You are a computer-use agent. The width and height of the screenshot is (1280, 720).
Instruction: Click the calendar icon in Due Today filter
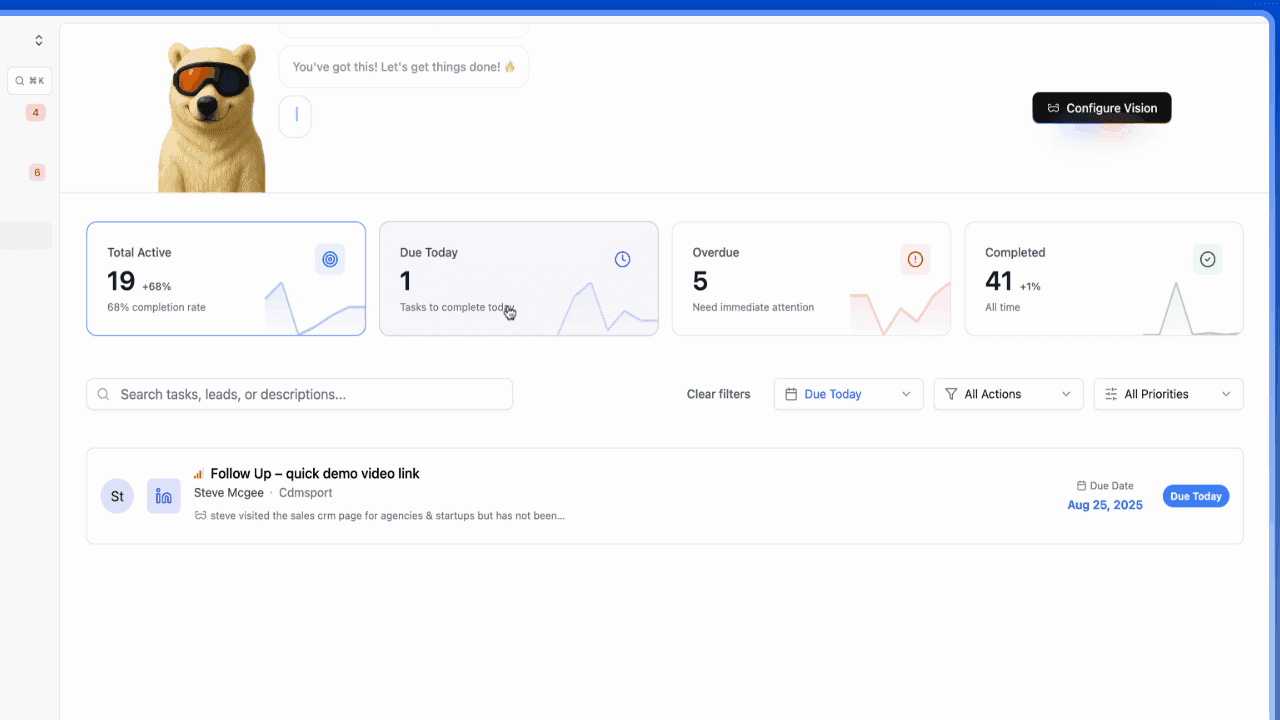791,394
